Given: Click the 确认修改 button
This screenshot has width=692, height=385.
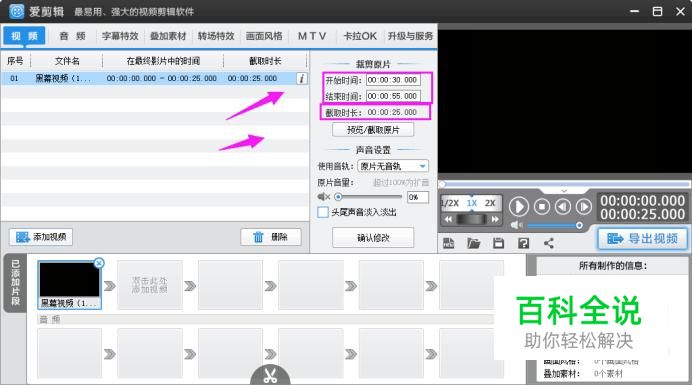Looking at the screenshot, I should [x=373, y=238].
